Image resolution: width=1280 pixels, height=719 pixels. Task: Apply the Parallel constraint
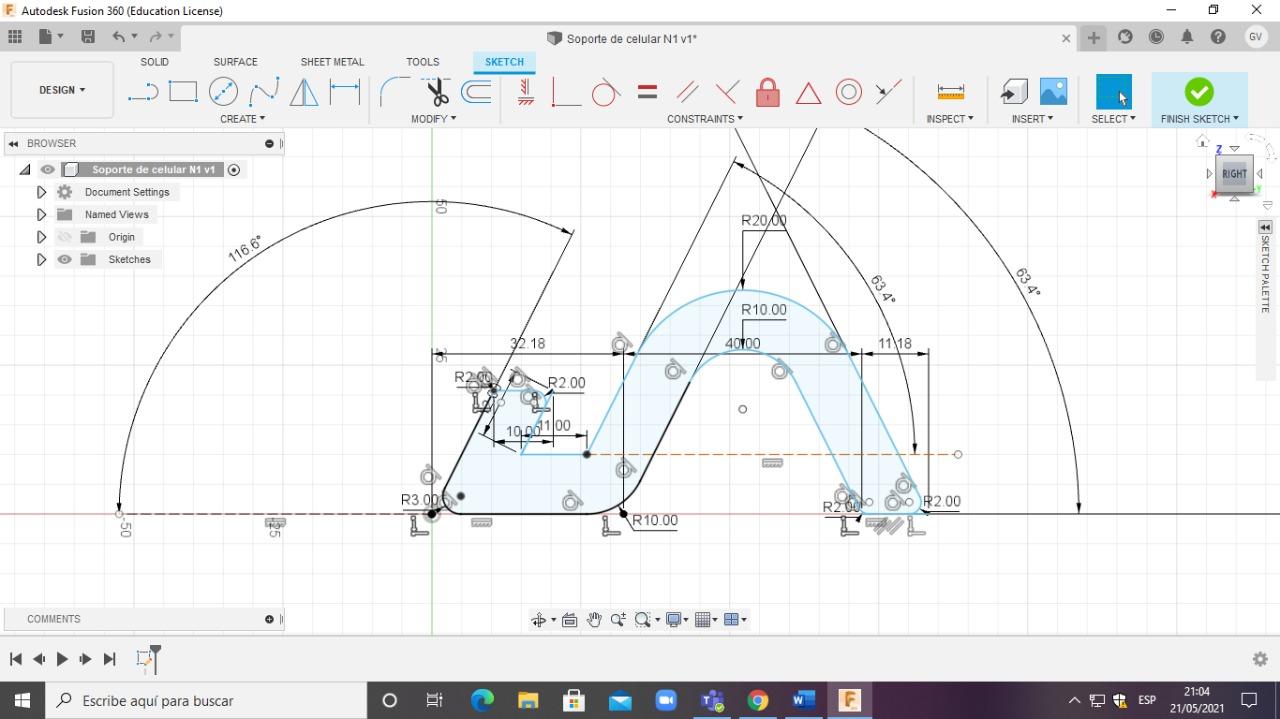687,92
